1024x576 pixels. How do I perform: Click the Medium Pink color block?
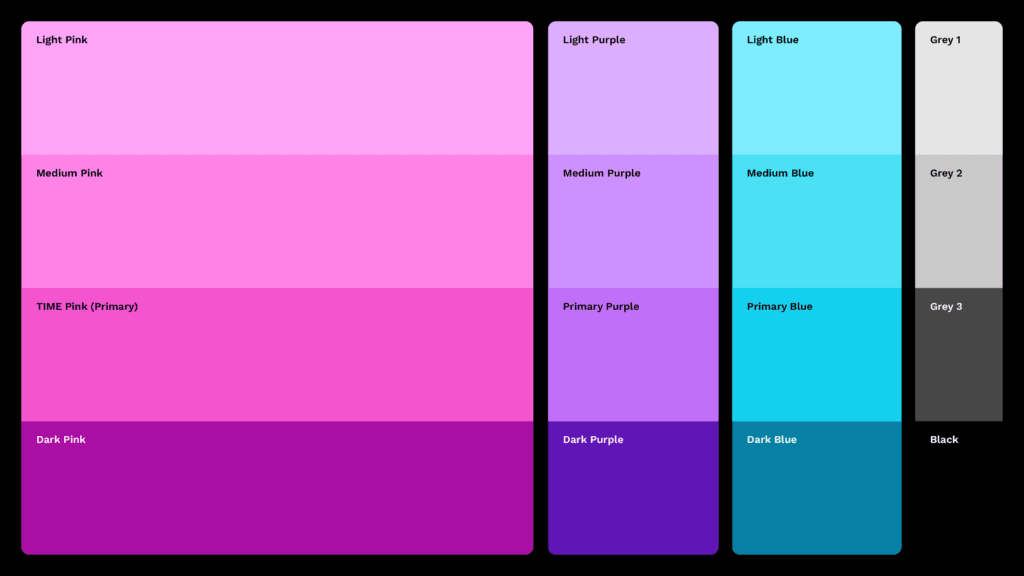[x=277, y=221]
